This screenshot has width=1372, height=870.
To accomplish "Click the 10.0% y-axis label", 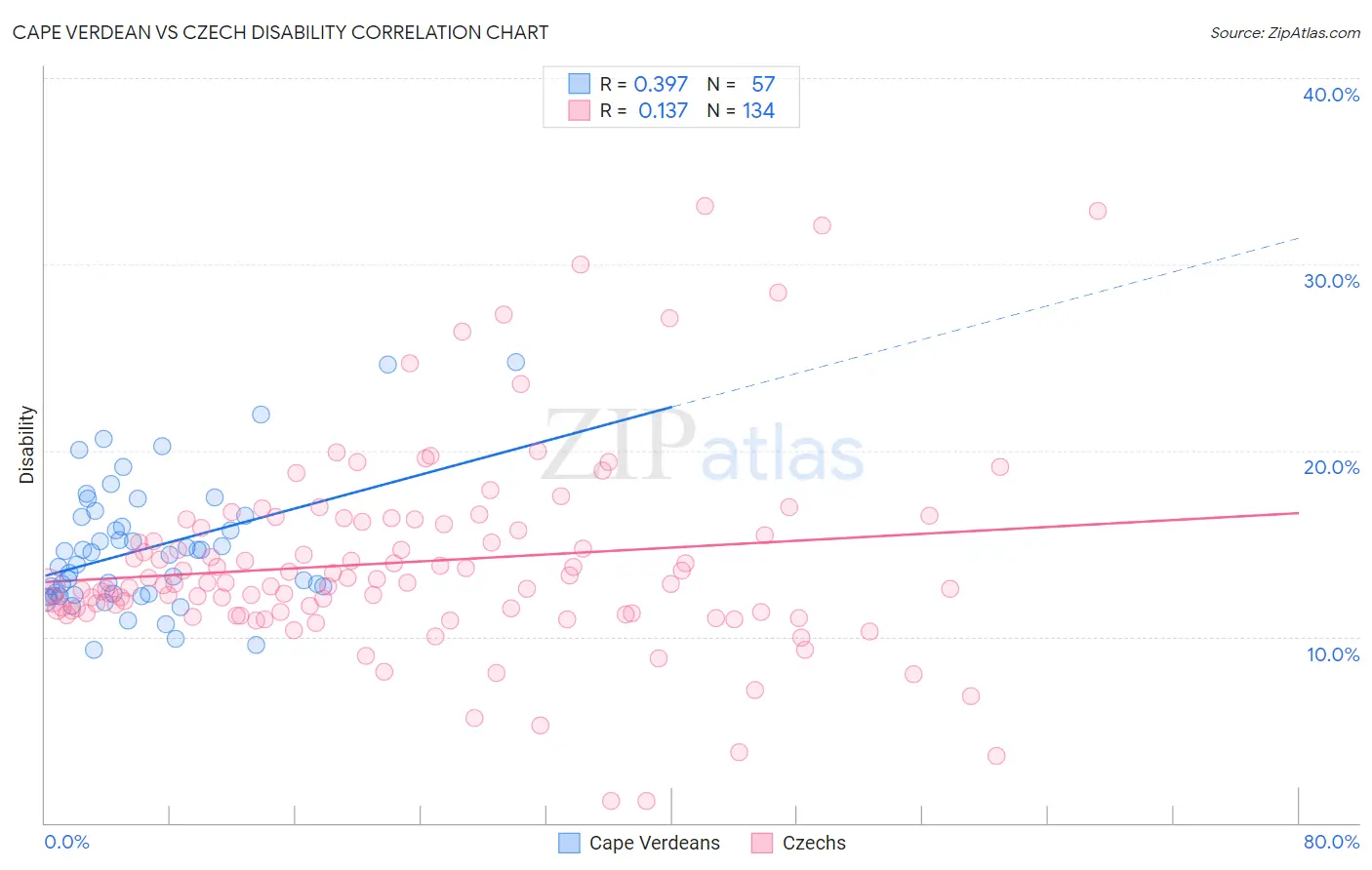I will click(1333, 654).
